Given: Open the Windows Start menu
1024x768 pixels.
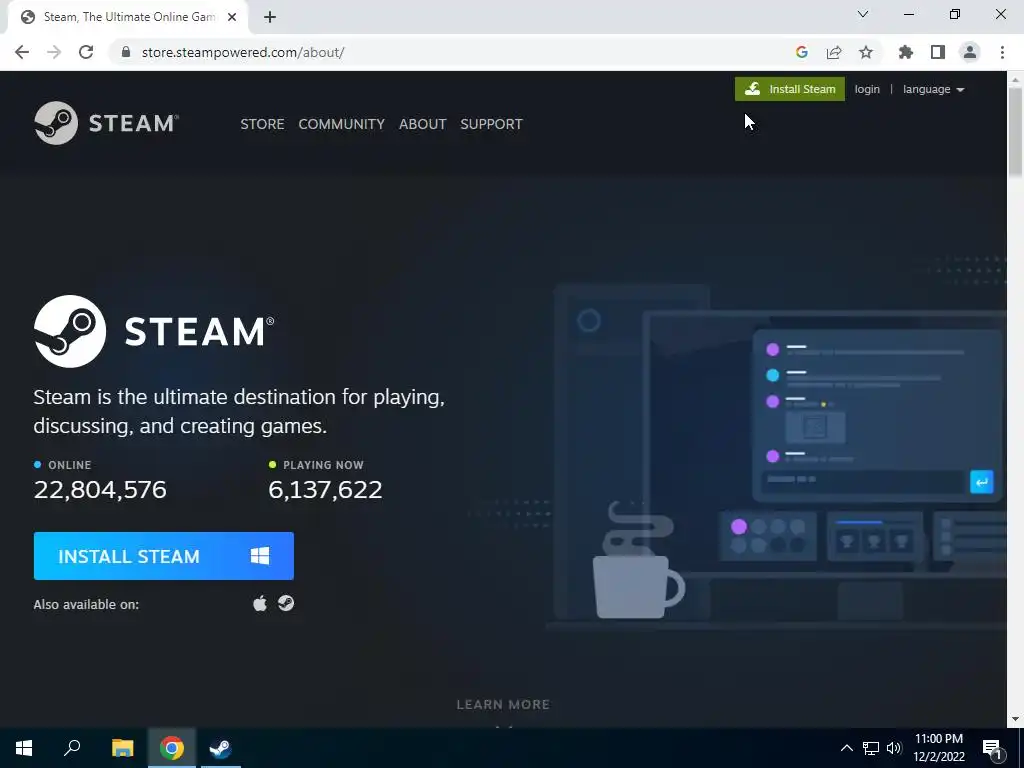Looking at the screenshot, I should pos(24,748).
